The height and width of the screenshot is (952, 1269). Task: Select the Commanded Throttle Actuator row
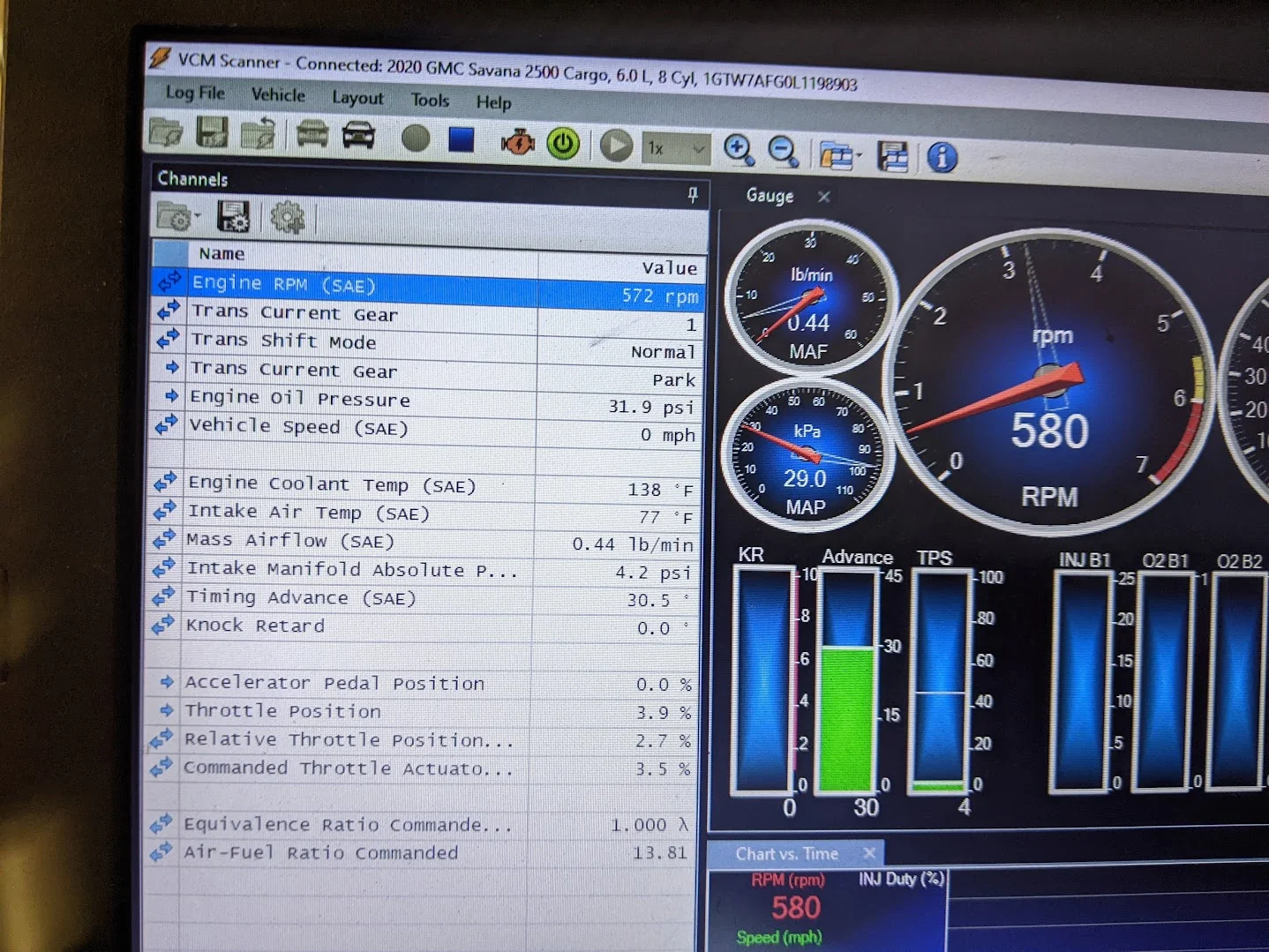pyautogui.click(x=418, y=768)
